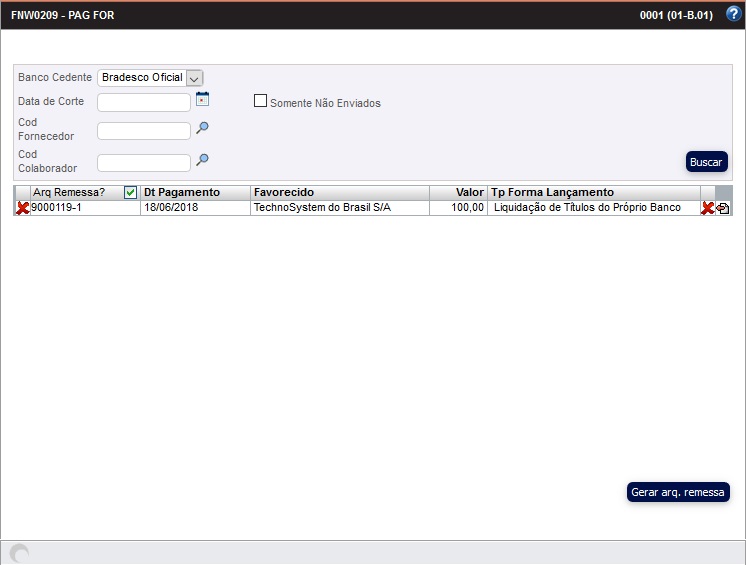Click the Favorecido column header

point(340,192)
